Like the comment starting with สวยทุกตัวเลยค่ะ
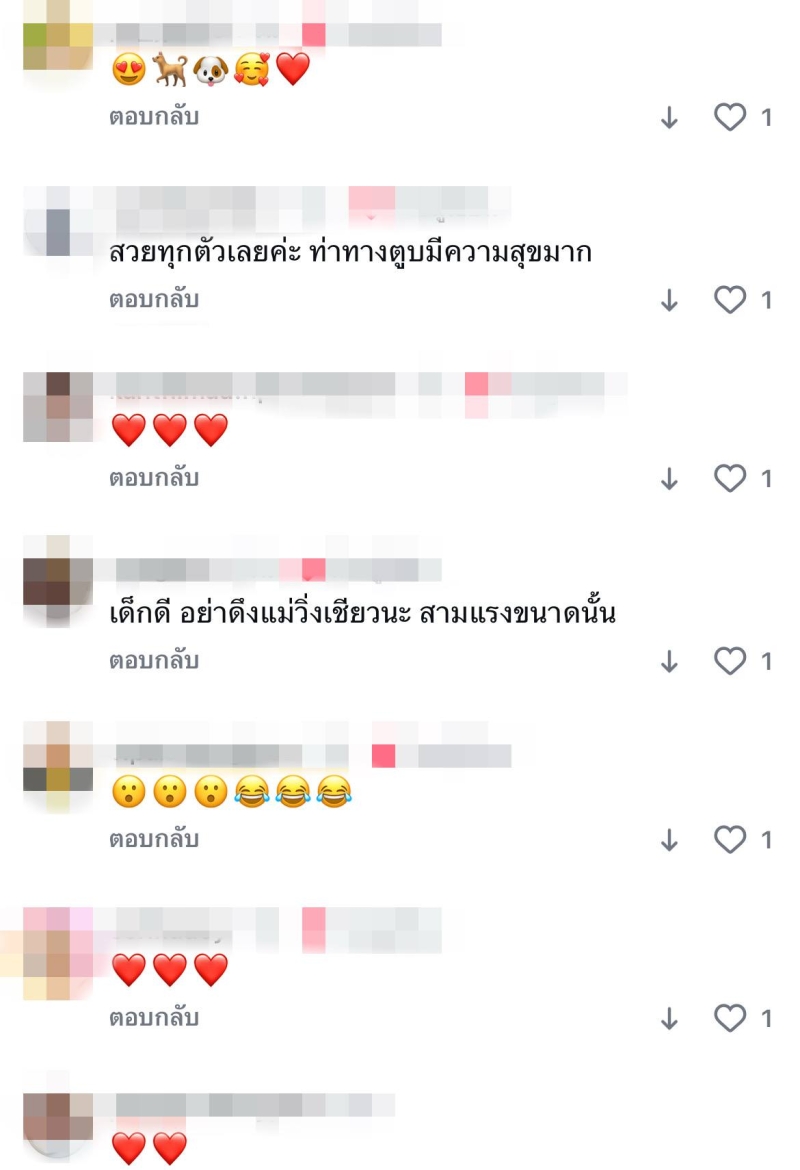This screenshot has height=1170, width=800. pos(730,300)
